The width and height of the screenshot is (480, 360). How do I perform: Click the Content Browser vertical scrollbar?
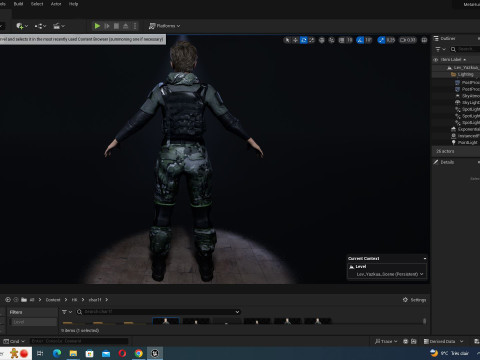point(424,321)
